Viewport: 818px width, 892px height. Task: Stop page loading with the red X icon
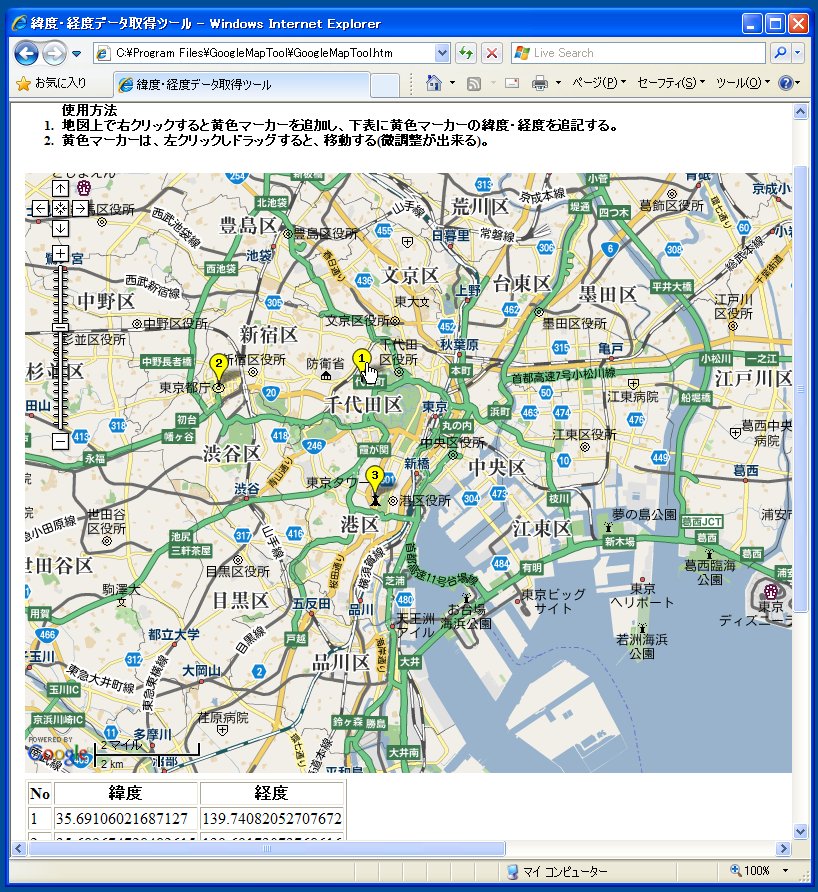[490, 52]
